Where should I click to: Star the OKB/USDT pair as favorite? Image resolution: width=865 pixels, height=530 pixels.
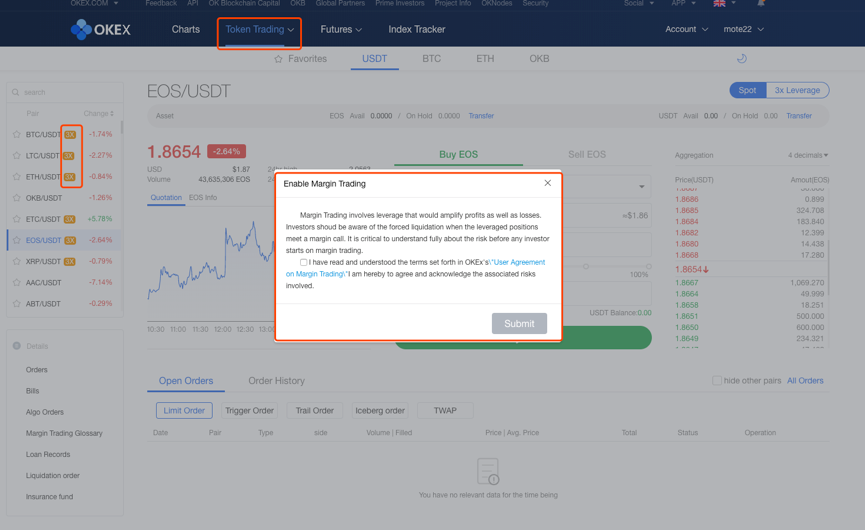[x=17, y=198]
